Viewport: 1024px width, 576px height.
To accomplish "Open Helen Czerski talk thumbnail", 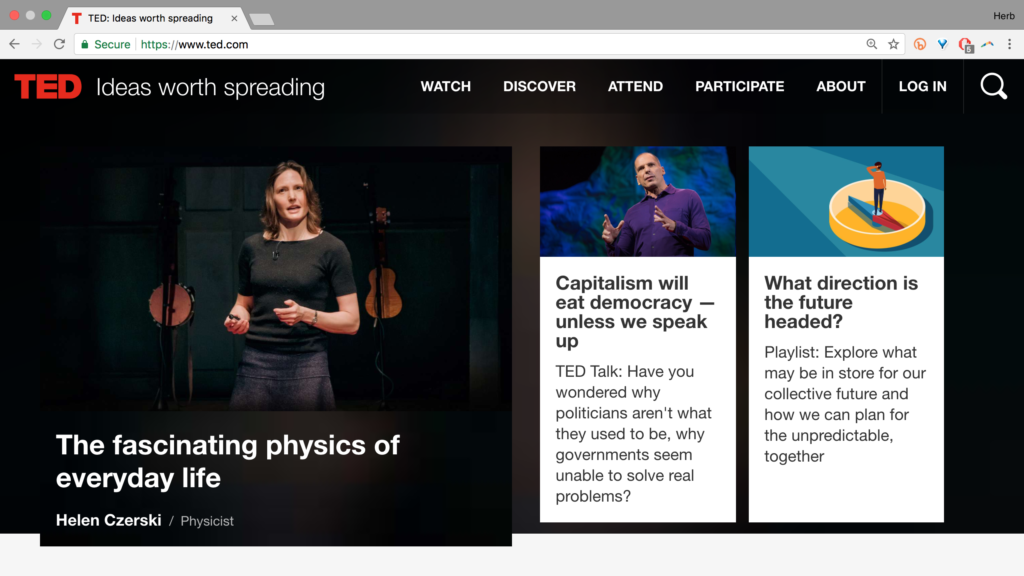I will 276,278.
